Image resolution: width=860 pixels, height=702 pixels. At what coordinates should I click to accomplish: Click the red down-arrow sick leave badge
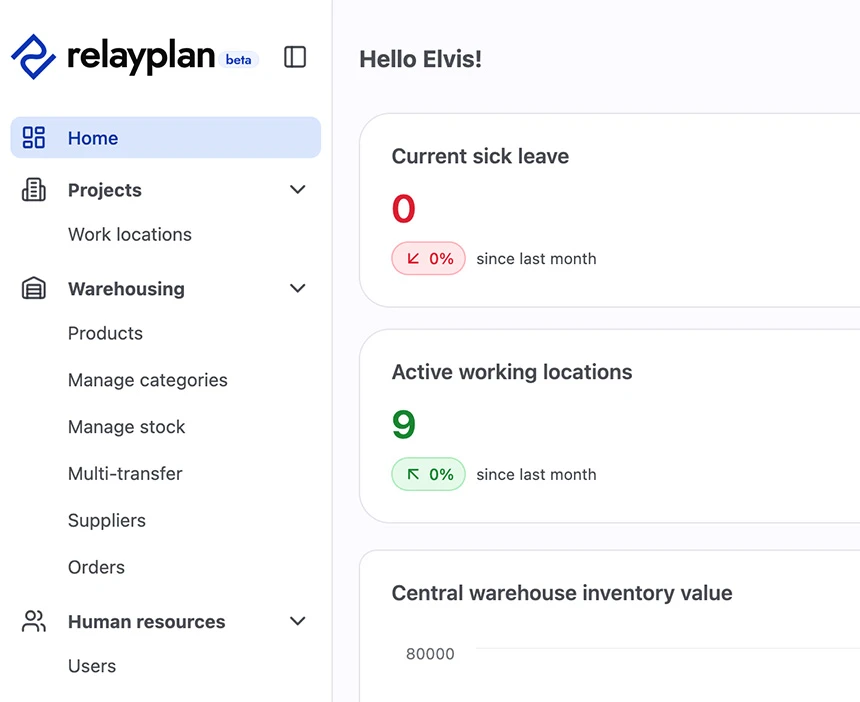pos(428,258)
